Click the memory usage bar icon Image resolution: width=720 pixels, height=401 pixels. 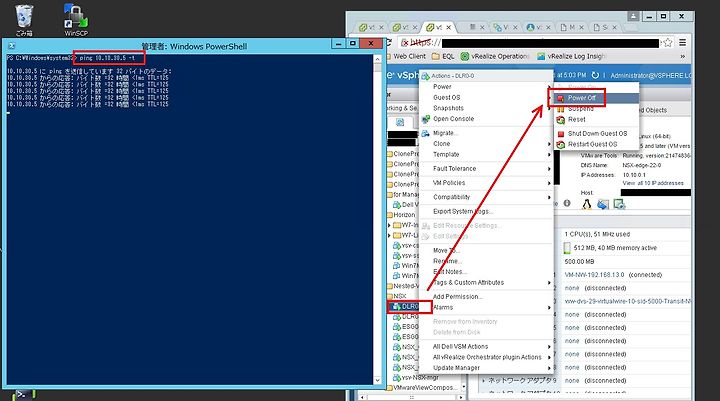click(567, 248)
